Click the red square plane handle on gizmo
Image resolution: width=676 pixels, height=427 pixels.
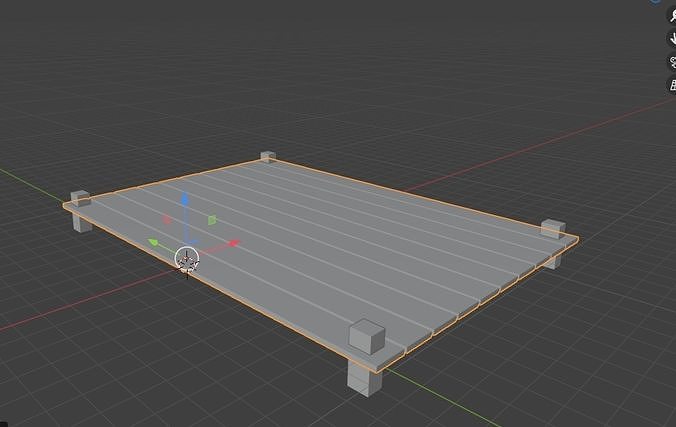point(167,220)
